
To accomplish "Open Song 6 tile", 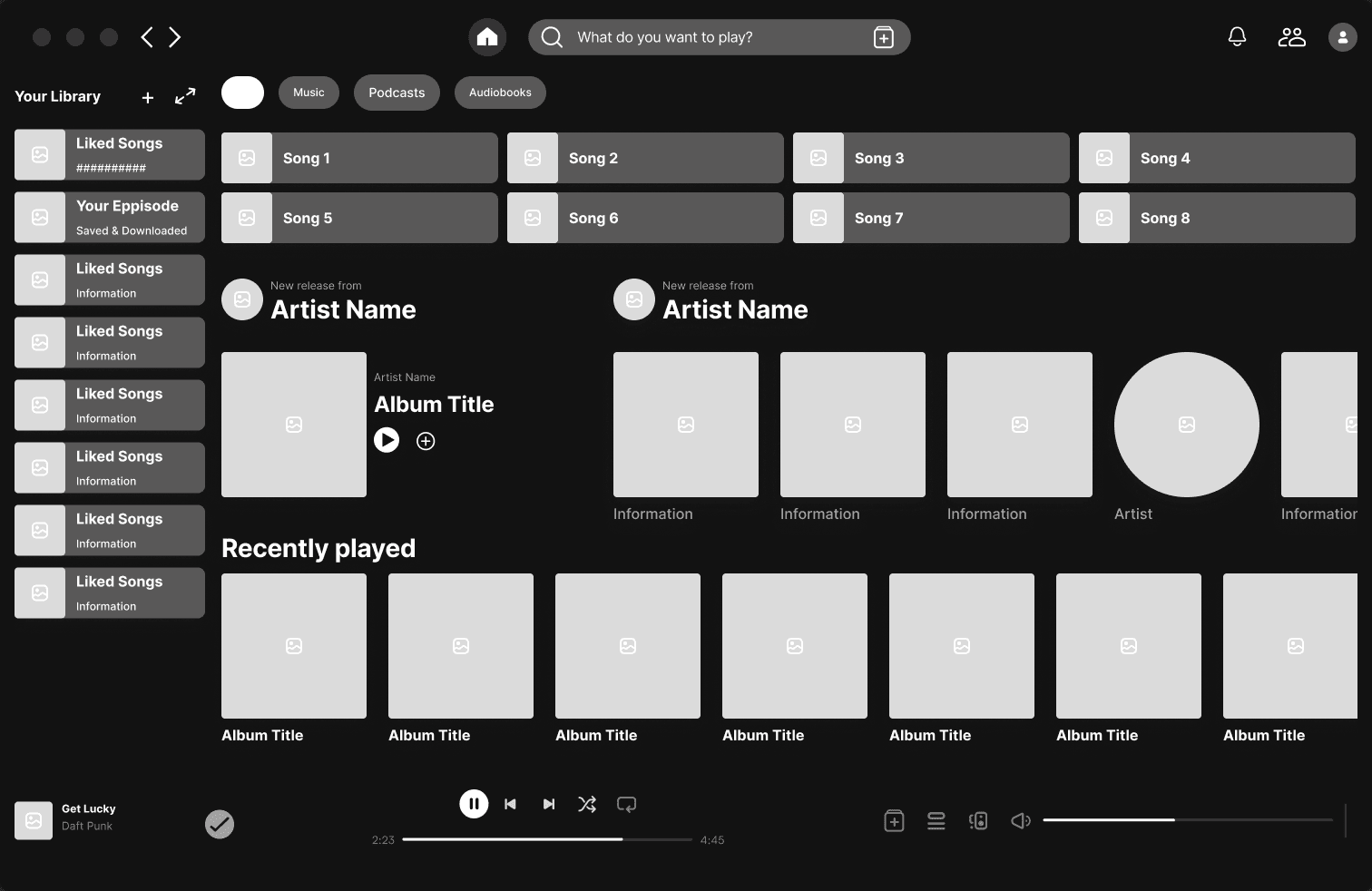I will pos(645,218).
